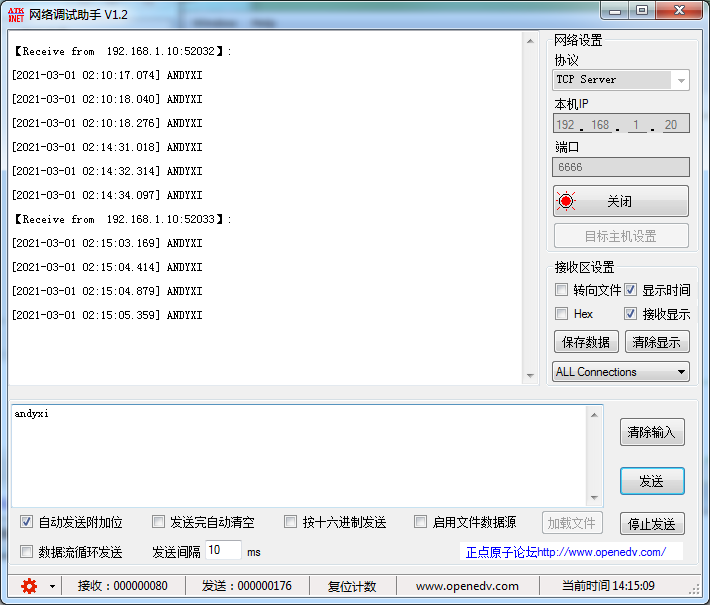Click the log line timestamped 02:10:18.040

click(107, 99)
